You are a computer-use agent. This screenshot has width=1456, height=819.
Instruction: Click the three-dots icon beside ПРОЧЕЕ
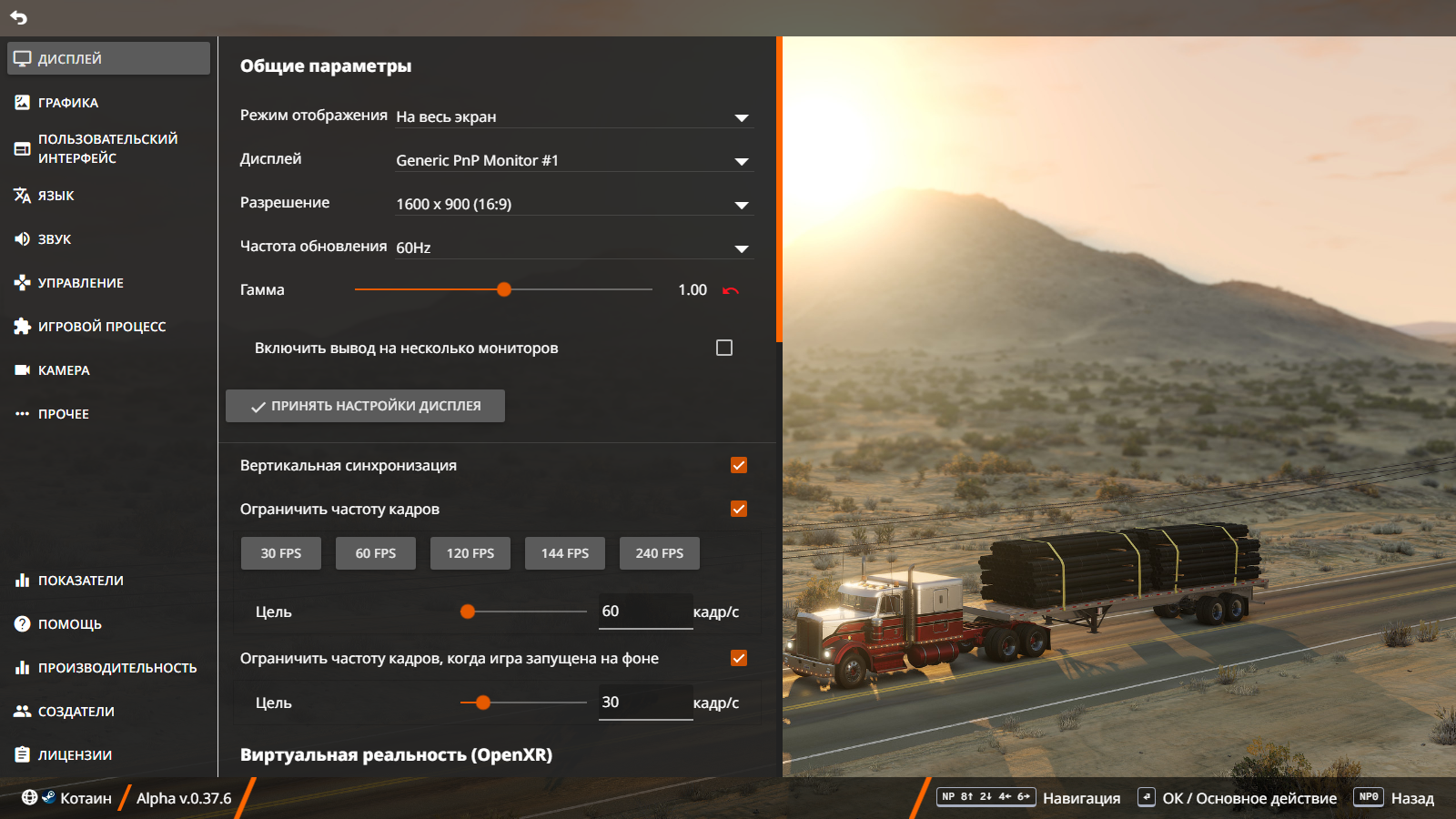point(23,413)
